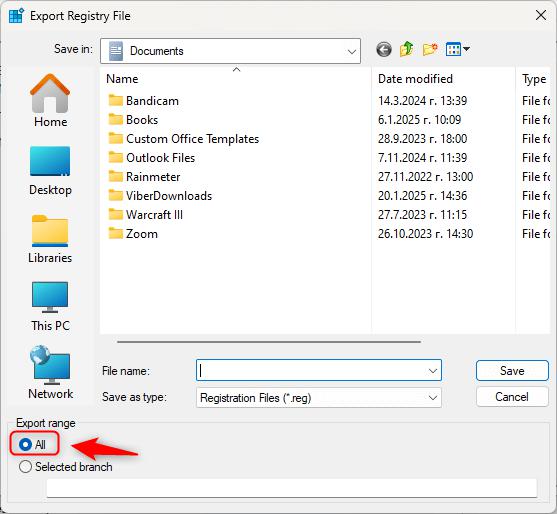This screenshot has height=514, width=557.
Task: Open Network in the places bar
Action: (50, 373)
